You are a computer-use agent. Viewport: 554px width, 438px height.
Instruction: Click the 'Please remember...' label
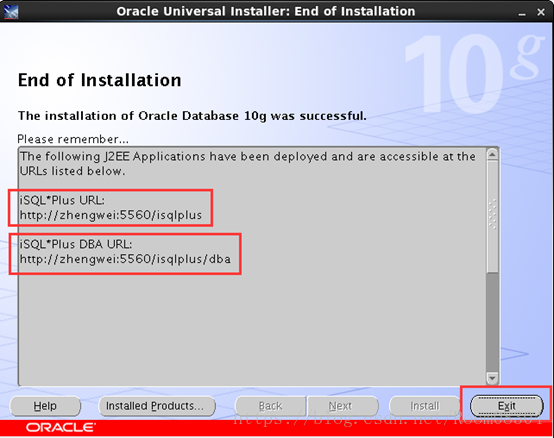coord(73,139)
